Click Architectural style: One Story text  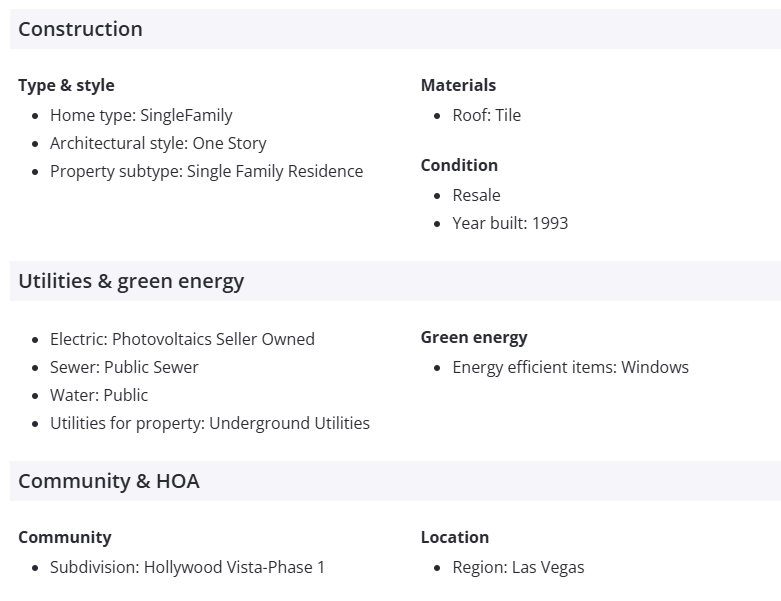(x=158, y=143)
